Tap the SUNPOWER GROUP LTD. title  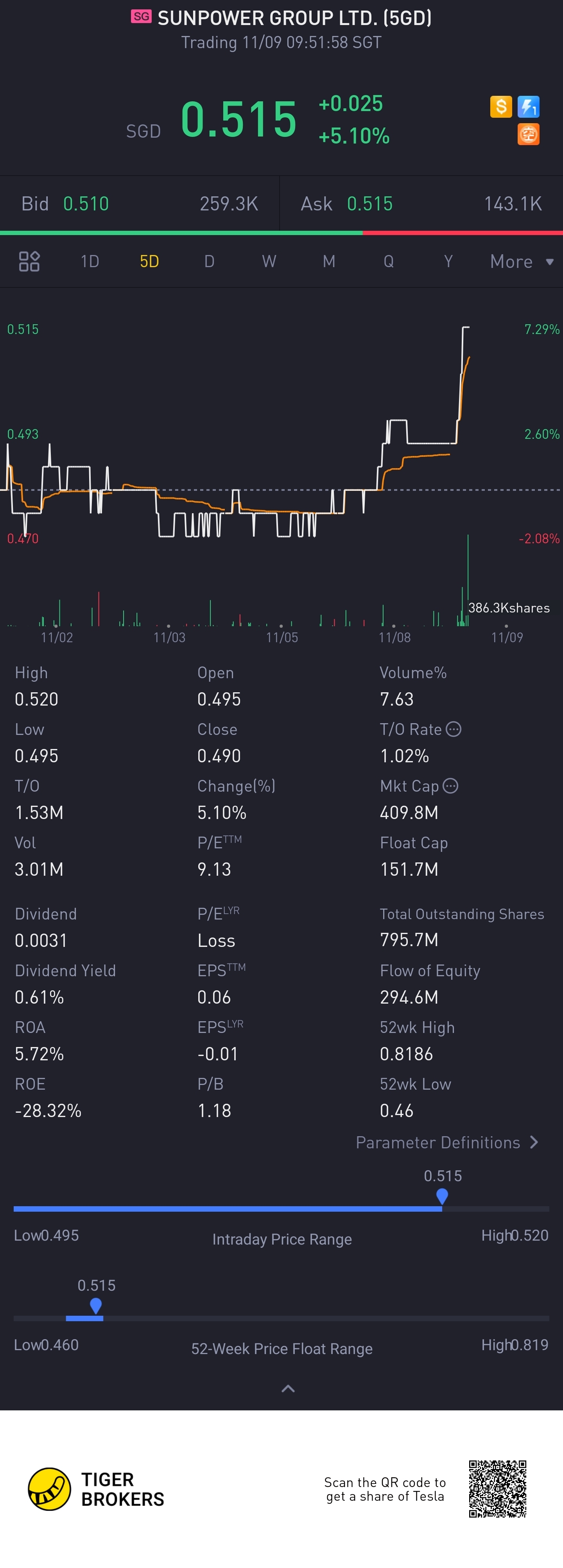click(x=294, y=18)
